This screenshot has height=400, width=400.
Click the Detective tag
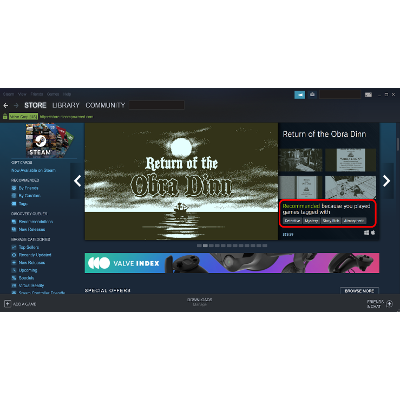click(292, 221)
